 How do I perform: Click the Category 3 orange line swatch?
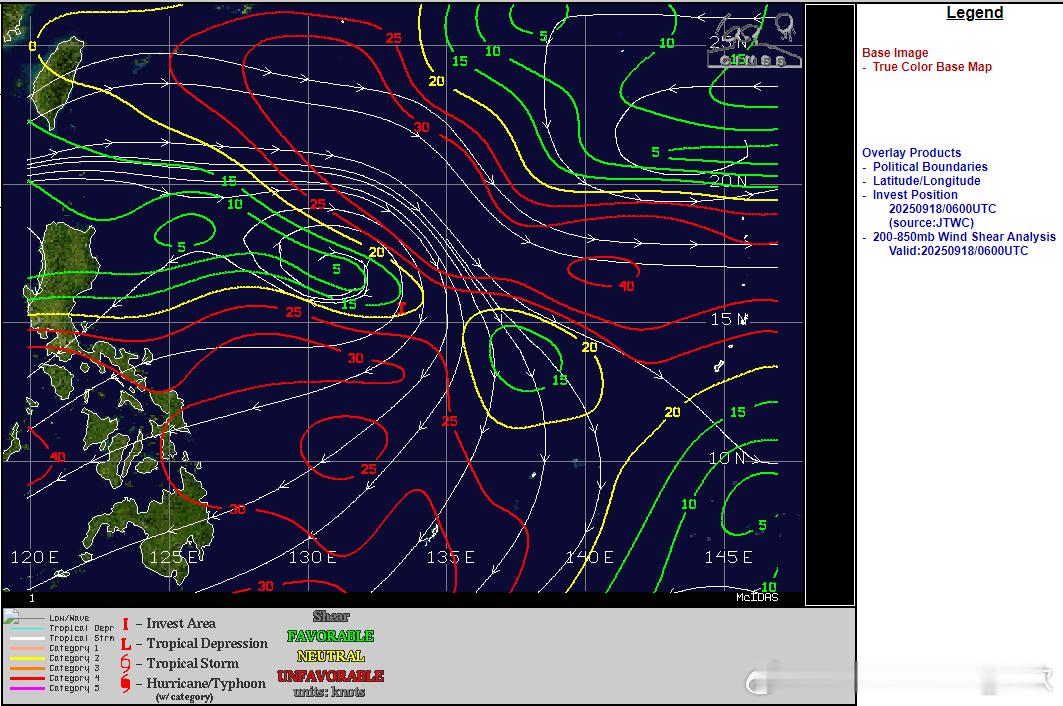click(27, 668)
